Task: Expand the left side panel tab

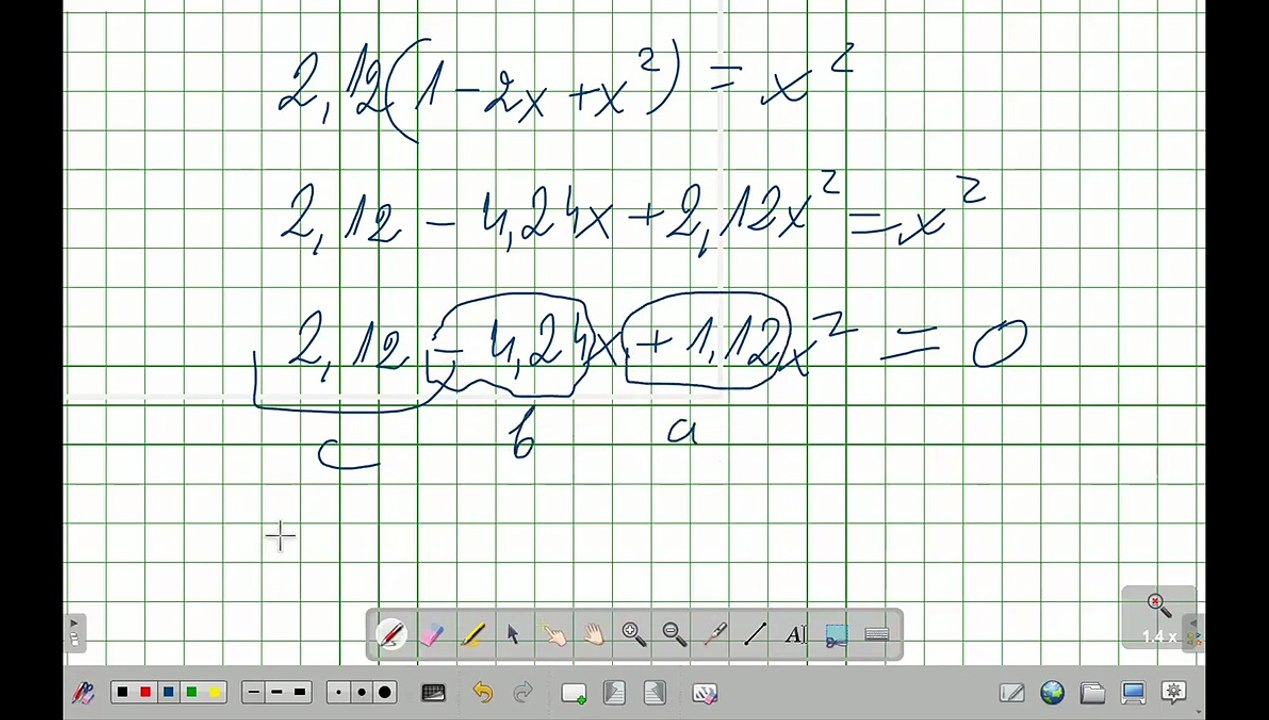Action: tap(74, 632)
